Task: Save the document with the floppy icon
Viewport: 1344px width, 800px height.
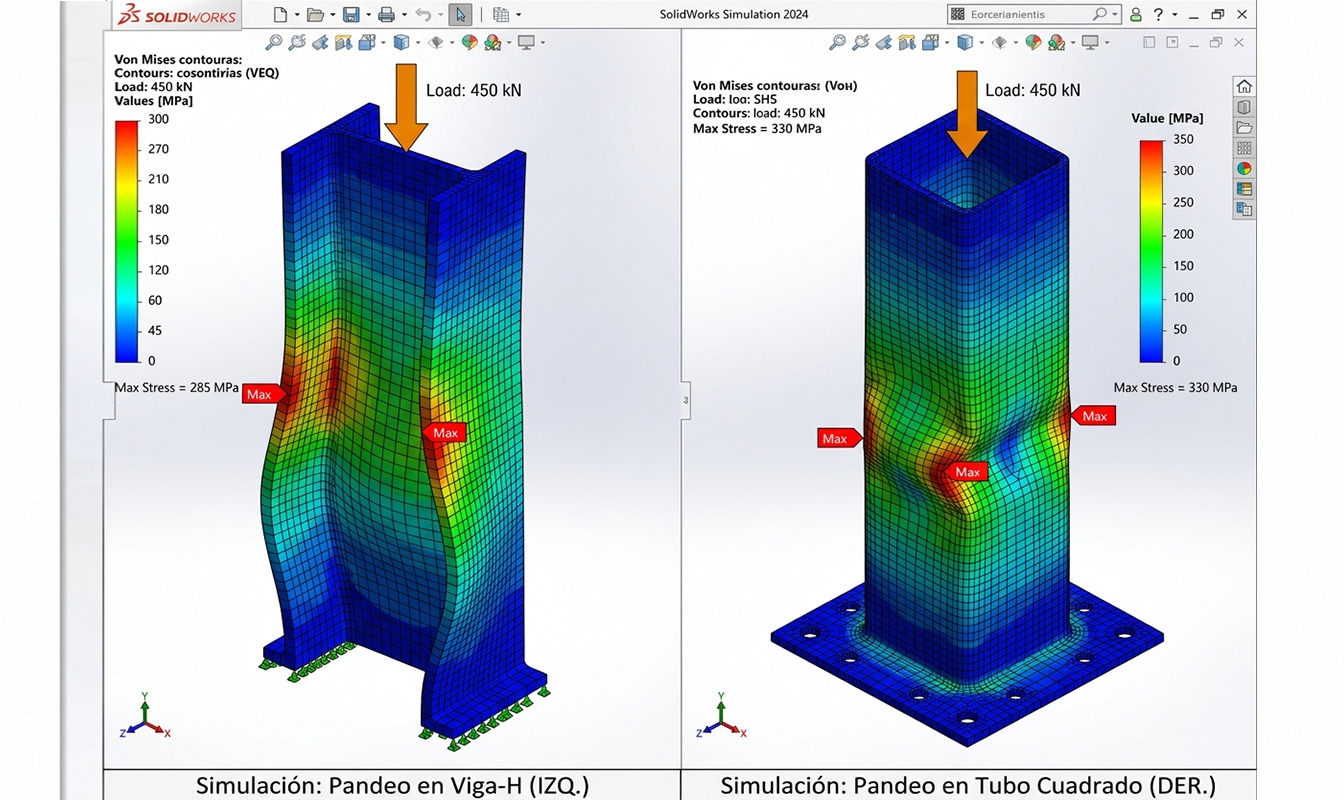Action: pyautogui.click(x=351, y=15)
